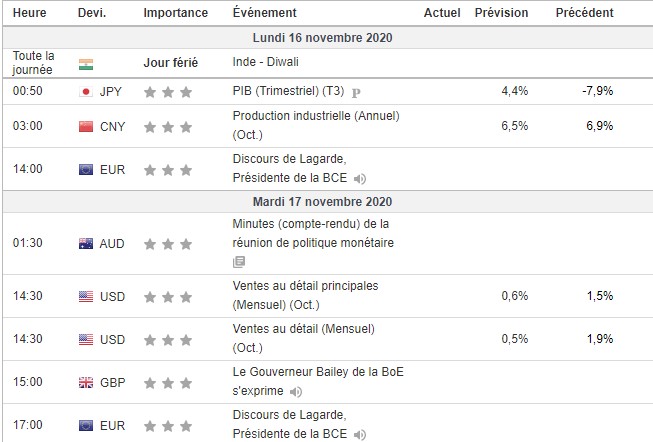Click the Importance column header
Image resolution: width=653 pixels, height=442 pixels.
176,13
